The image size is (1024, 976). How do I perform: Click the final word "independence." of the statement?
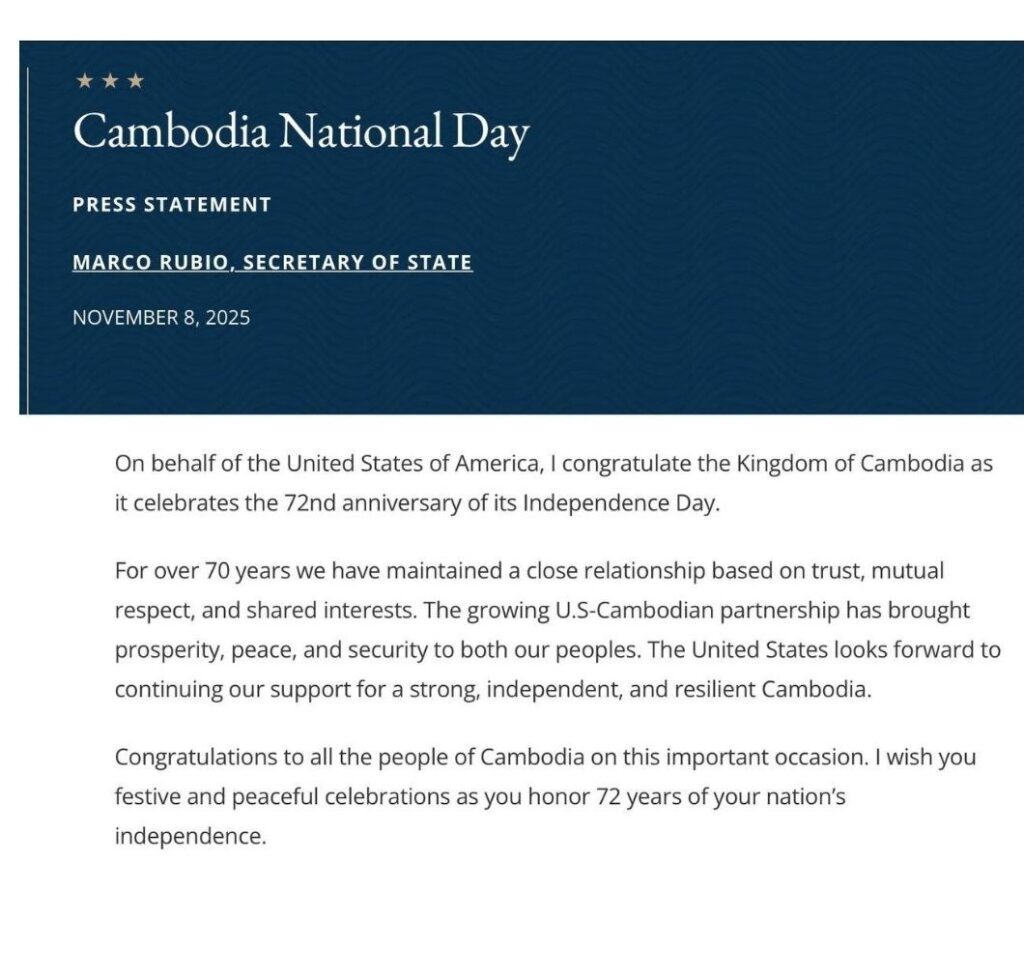point(190,836)
